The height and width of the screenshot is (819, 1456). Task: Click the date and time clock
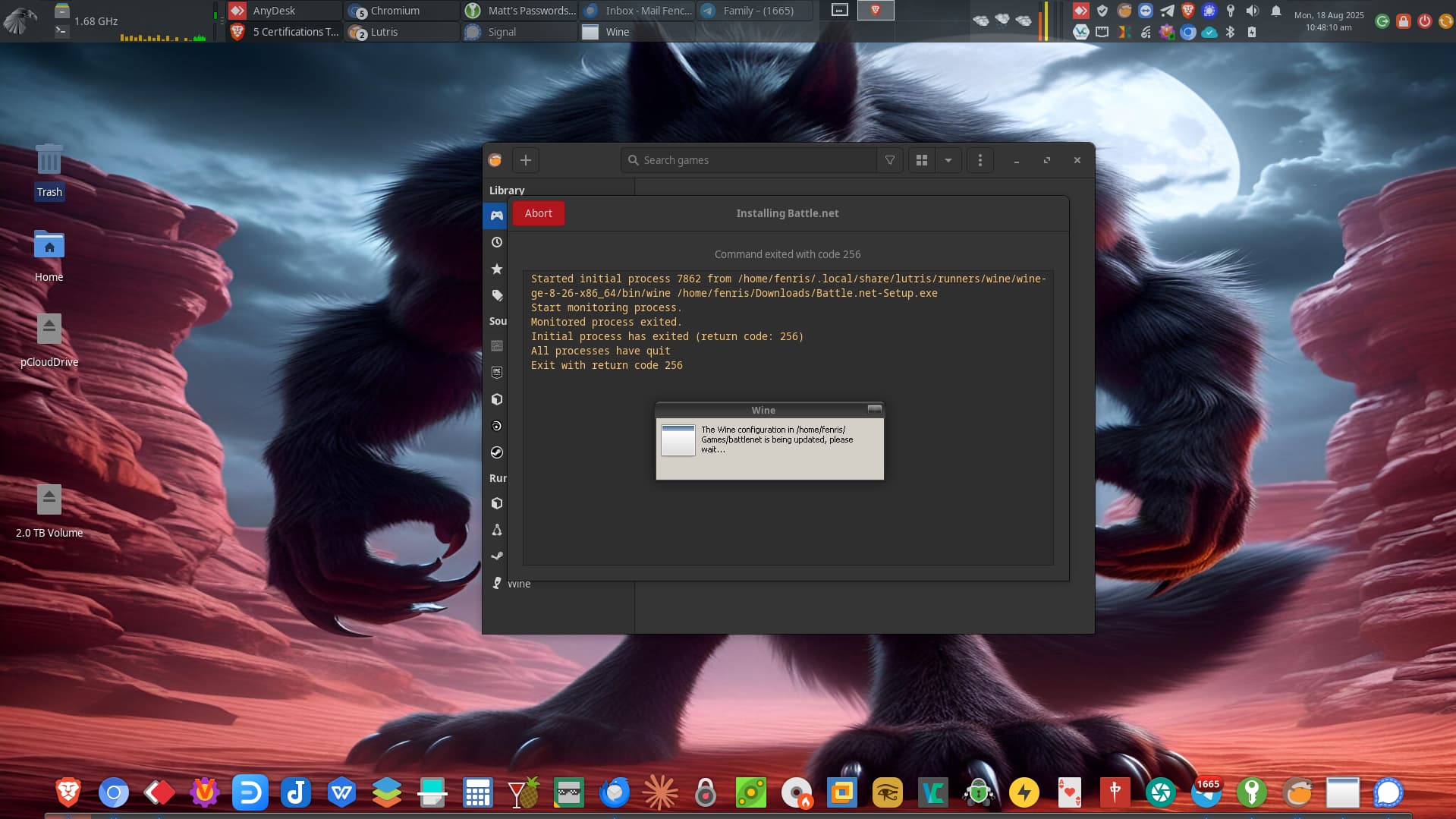point(1329,21)
